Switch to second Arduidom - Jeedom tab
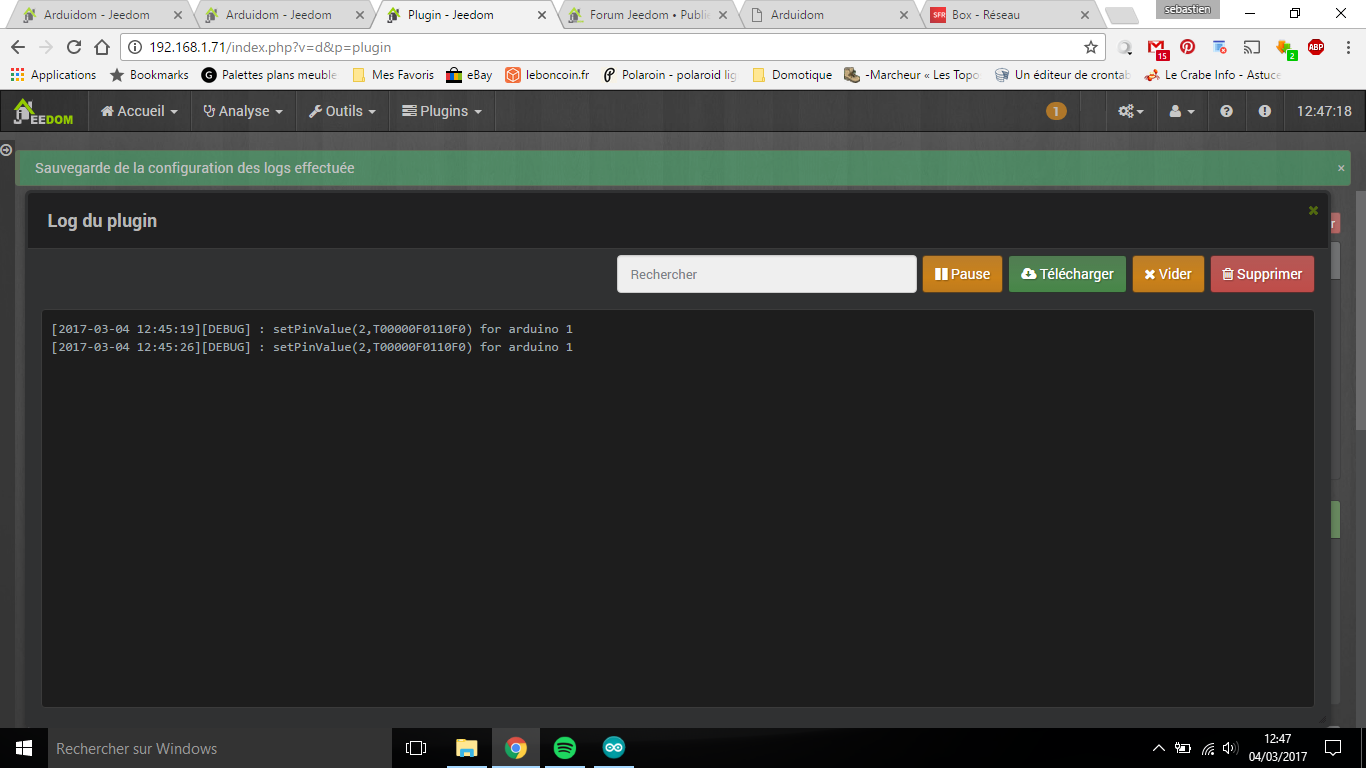The height and width of the screenshot is (768, 1366). [x=282, y=15]
